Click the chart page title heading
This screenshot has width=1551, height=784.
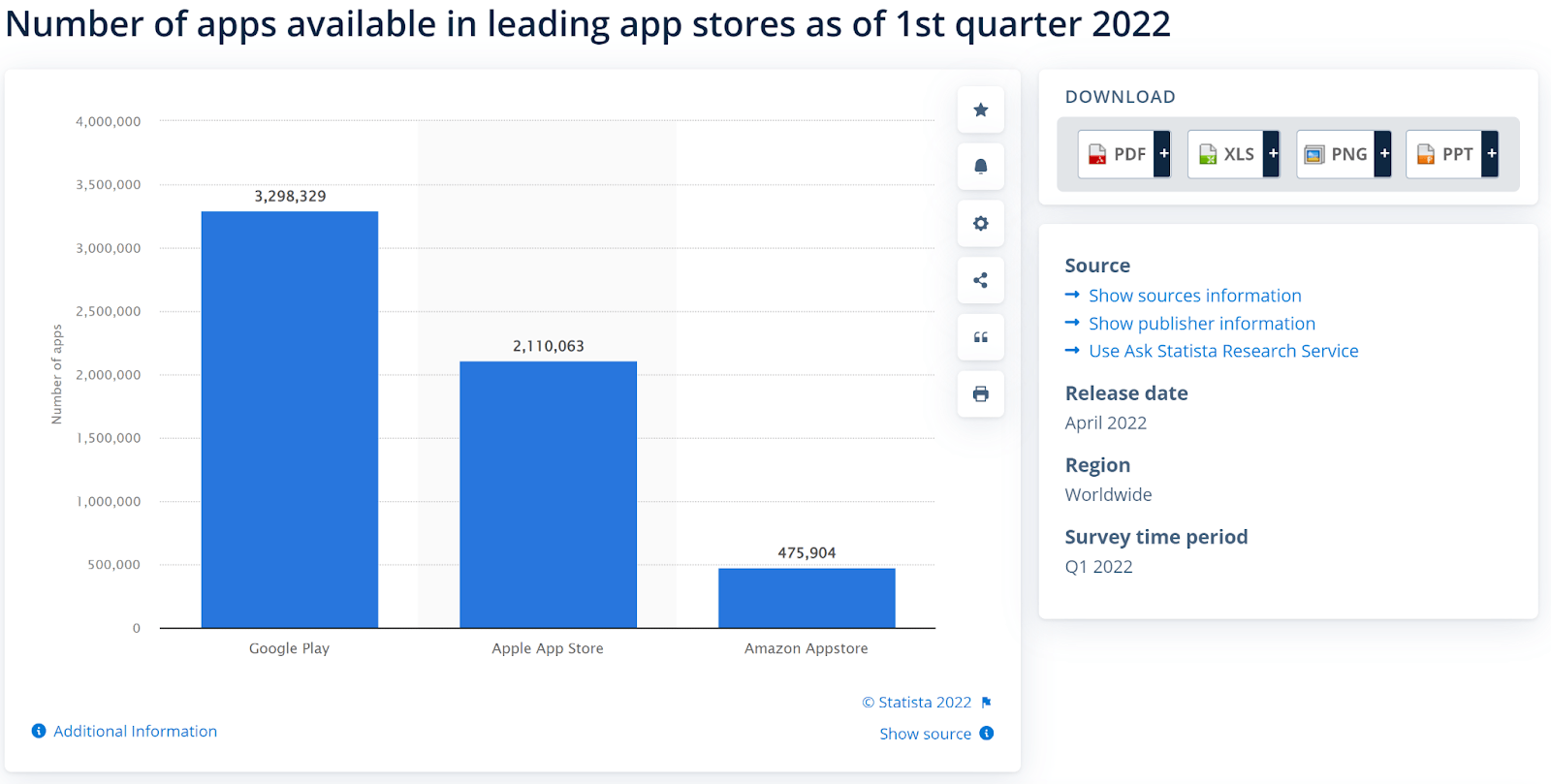point(587,23)
